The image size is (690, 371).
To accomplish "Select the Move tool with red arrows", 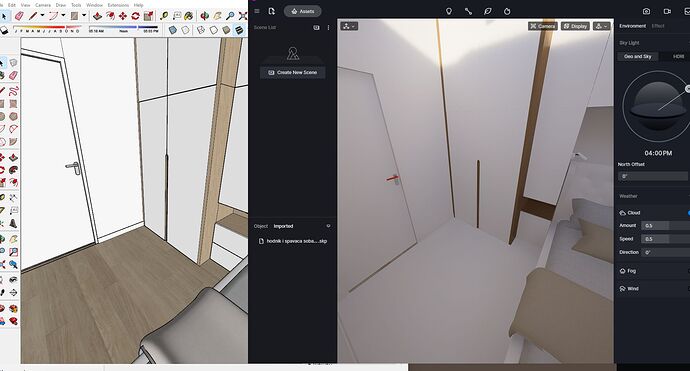I will pos(123,16).
